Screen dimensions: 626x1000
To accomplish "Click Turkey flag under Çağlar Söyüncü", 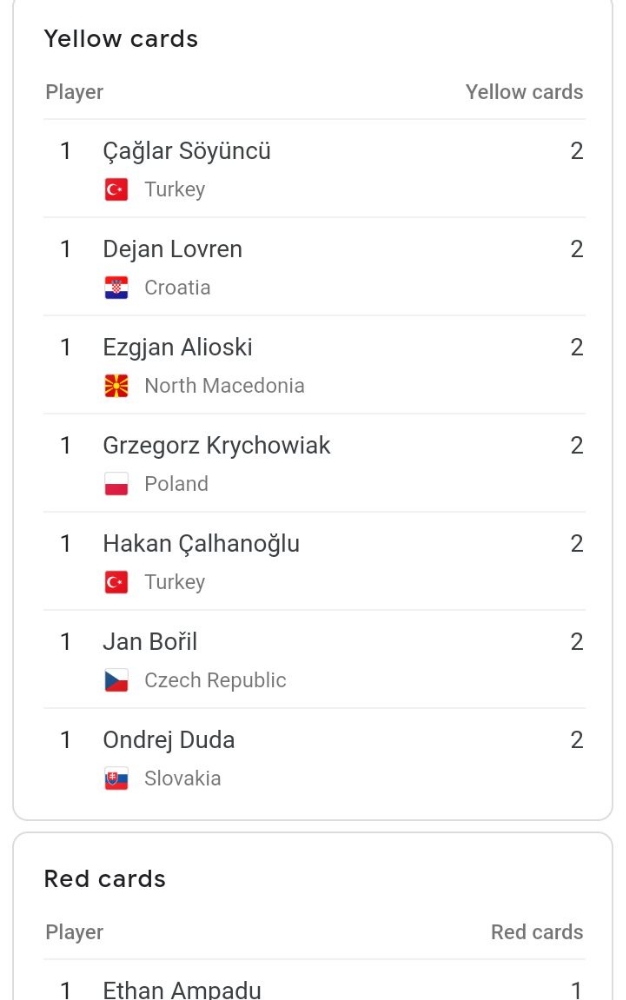I will coord(116,190).
